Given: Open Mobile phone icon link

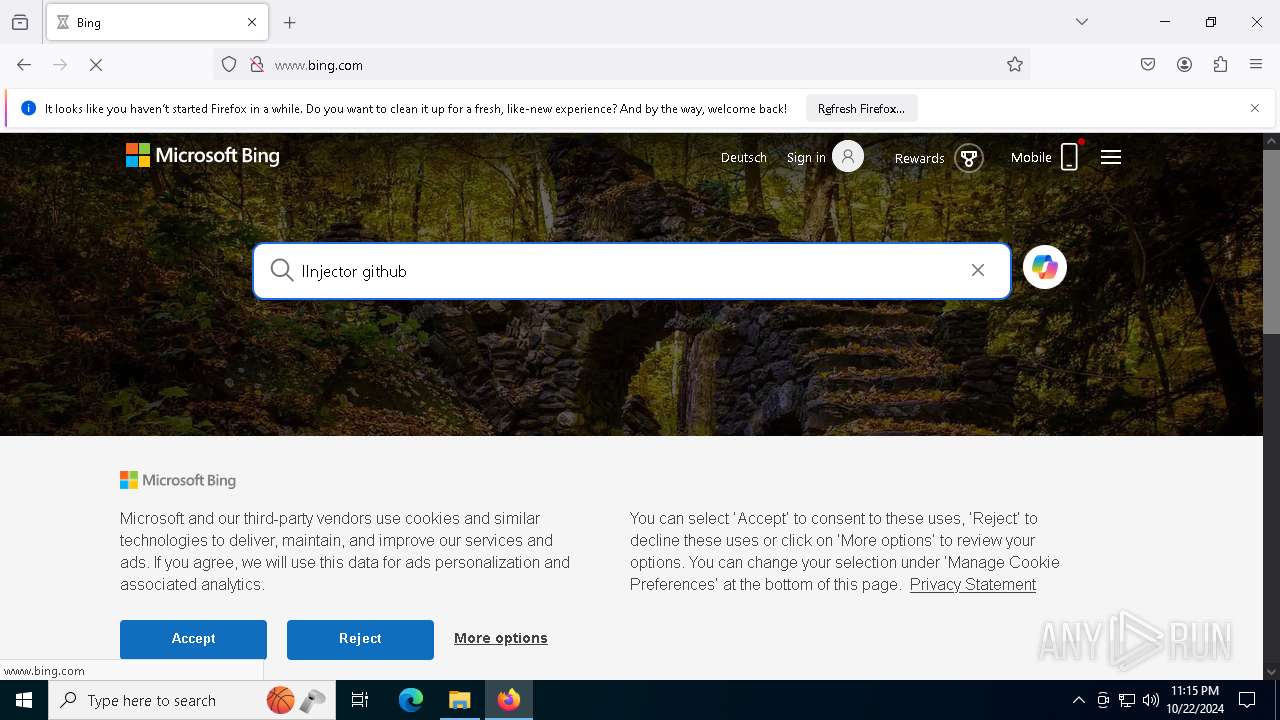Looking at the screenshot, I should coord(1070,157).
